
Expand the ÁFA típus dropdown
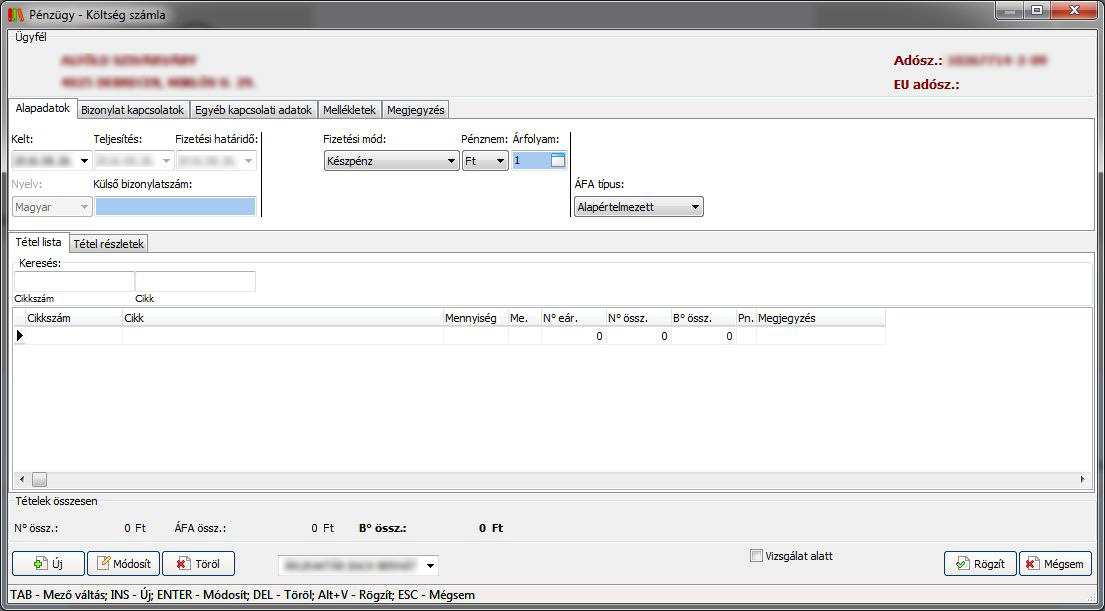point(695,207)
